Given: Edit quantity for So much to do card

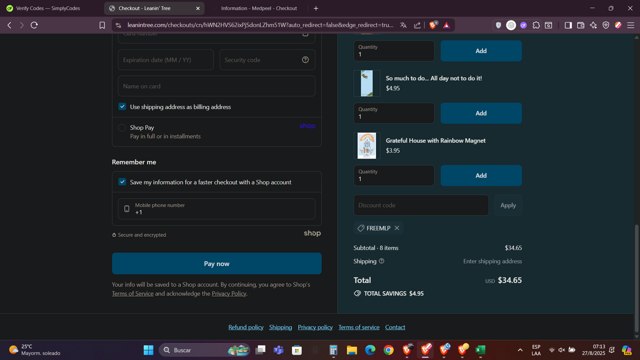Looking at the screenshot, I should click(394, 113).
